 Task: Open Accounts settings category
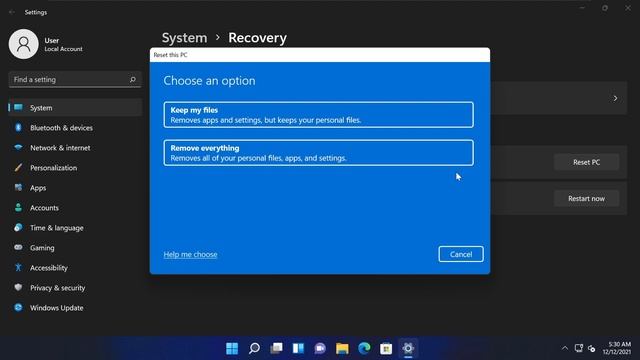click(75, 208)
